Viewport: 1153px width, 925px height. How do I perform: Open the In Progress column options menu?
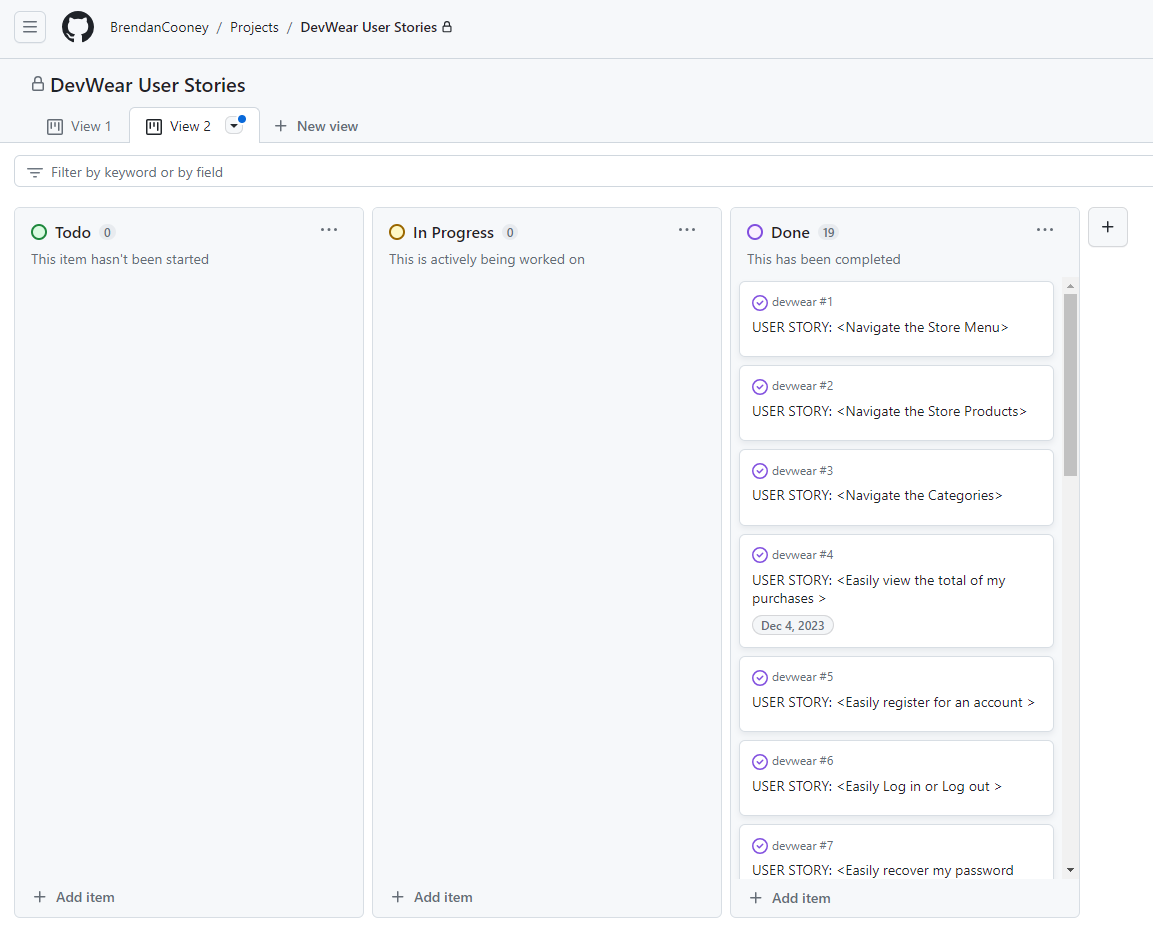click(687, 230)
